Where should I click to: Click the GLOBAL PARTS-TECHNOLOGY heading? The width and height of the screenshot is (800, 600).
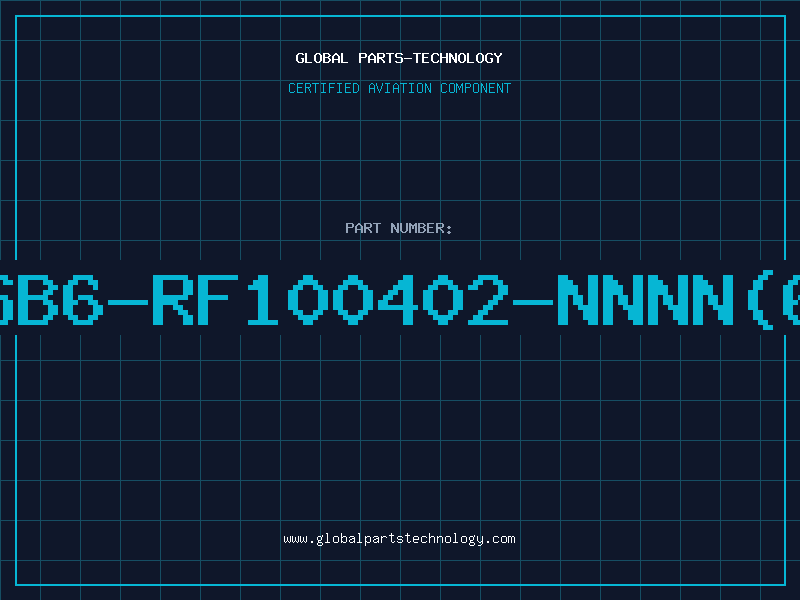pyautogui.click(x=399, y=58)
